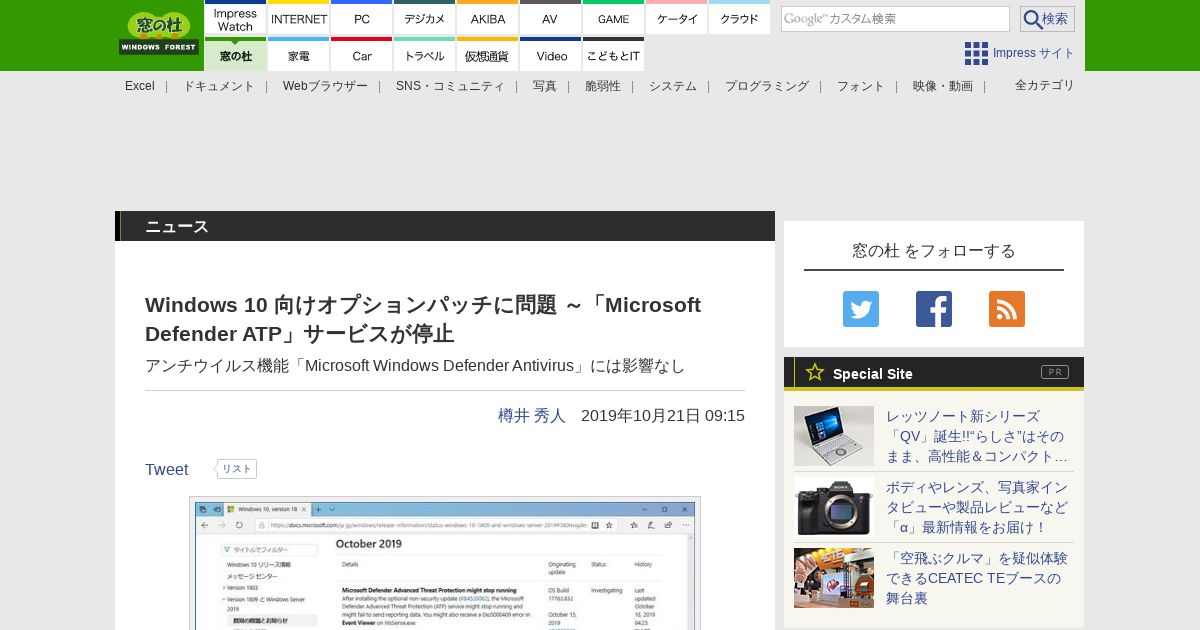Go to the フォント category
The image size is (1200, 630).
point(861,86)
